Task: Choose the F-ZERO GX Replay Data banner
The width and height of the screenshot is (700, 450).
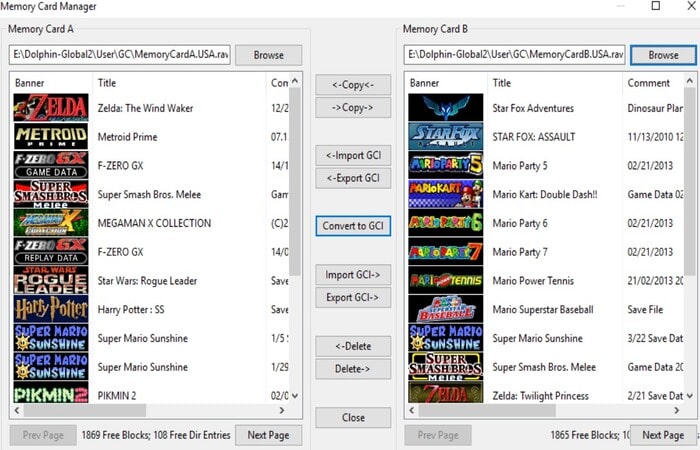Action: [x=51, y=252]
